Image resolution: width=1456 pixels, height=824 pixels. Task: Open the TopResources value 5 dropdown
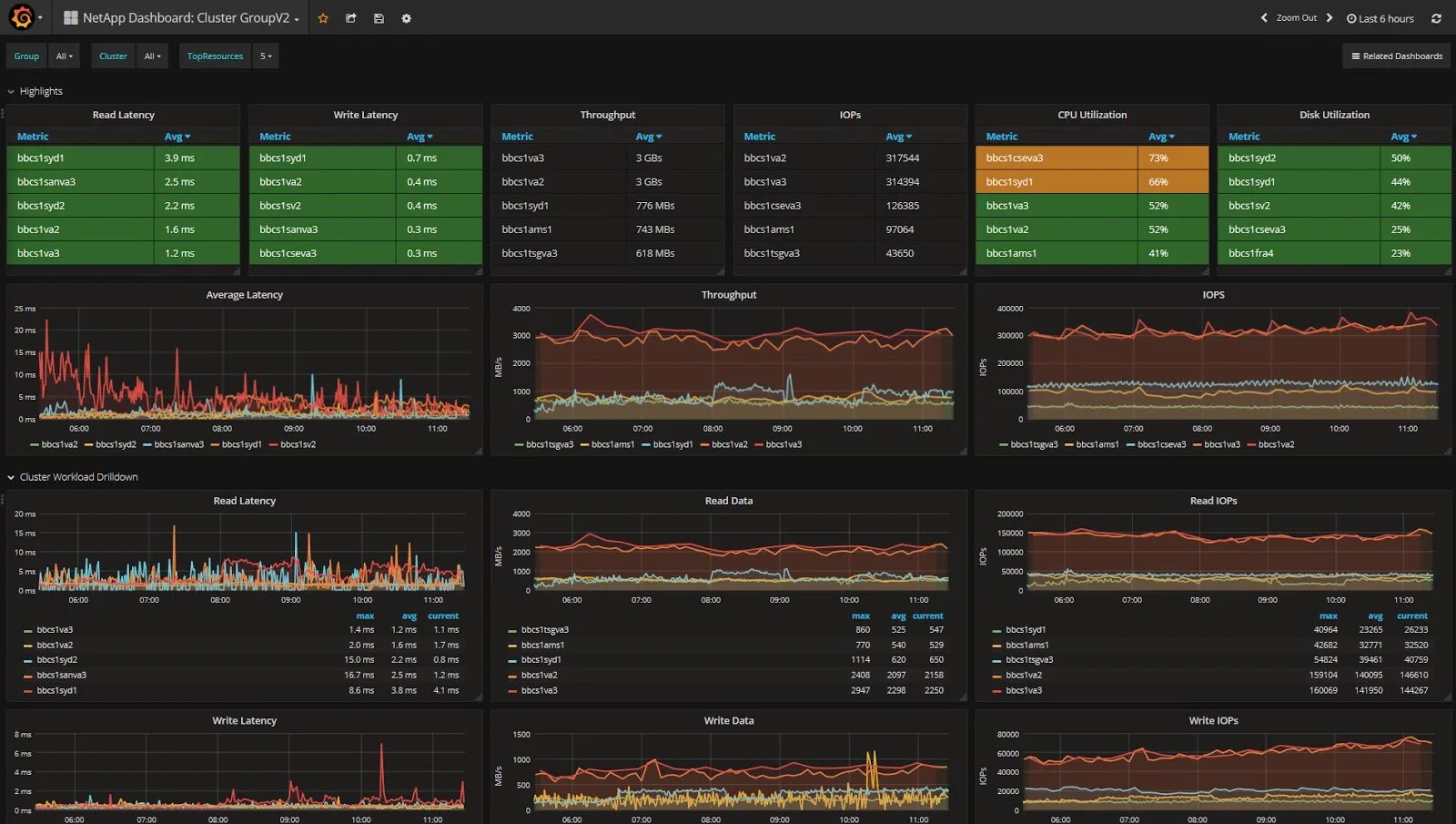(x=266, y=56)
